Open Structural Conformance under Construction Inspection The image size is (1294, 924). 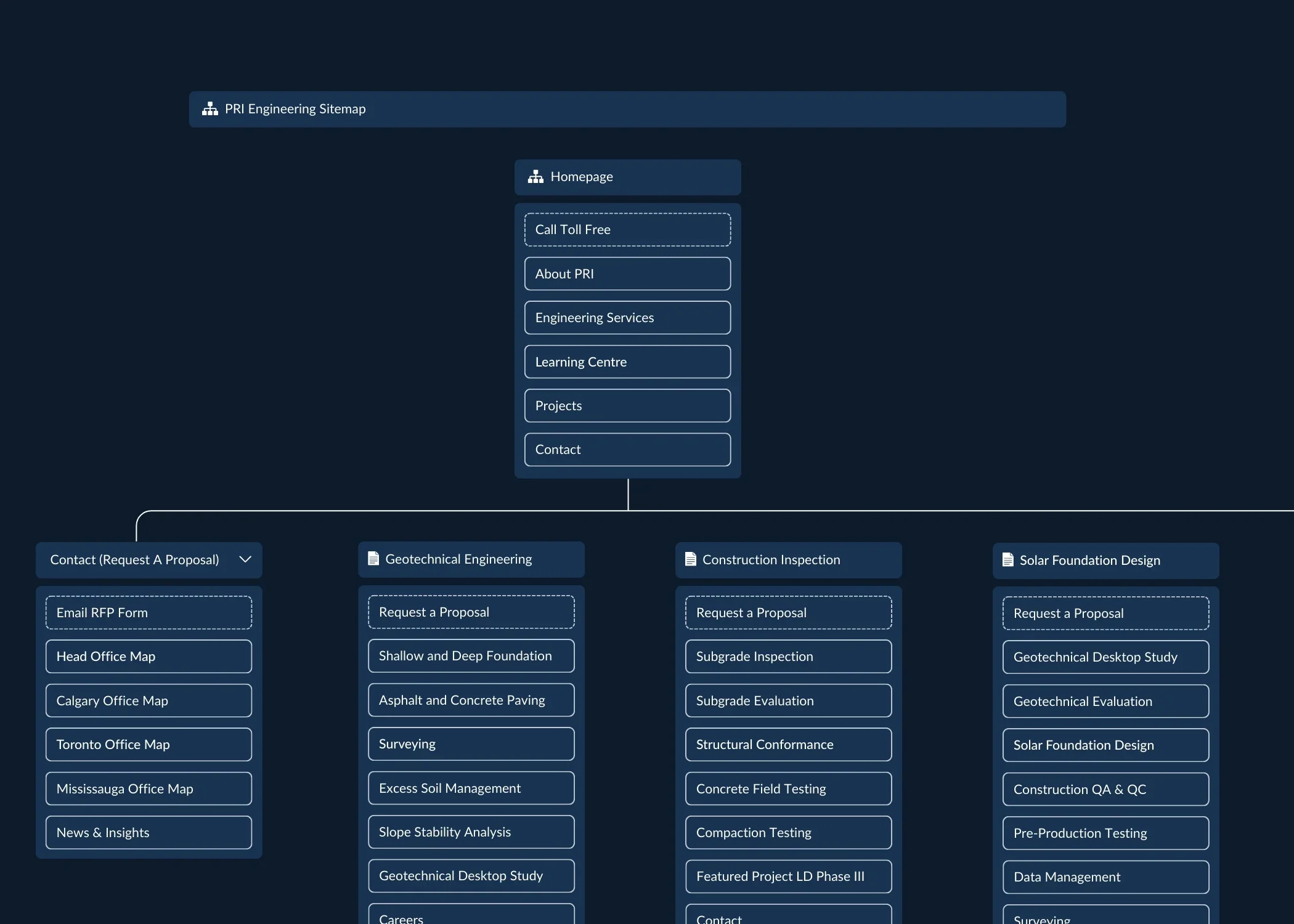point(788,744)
